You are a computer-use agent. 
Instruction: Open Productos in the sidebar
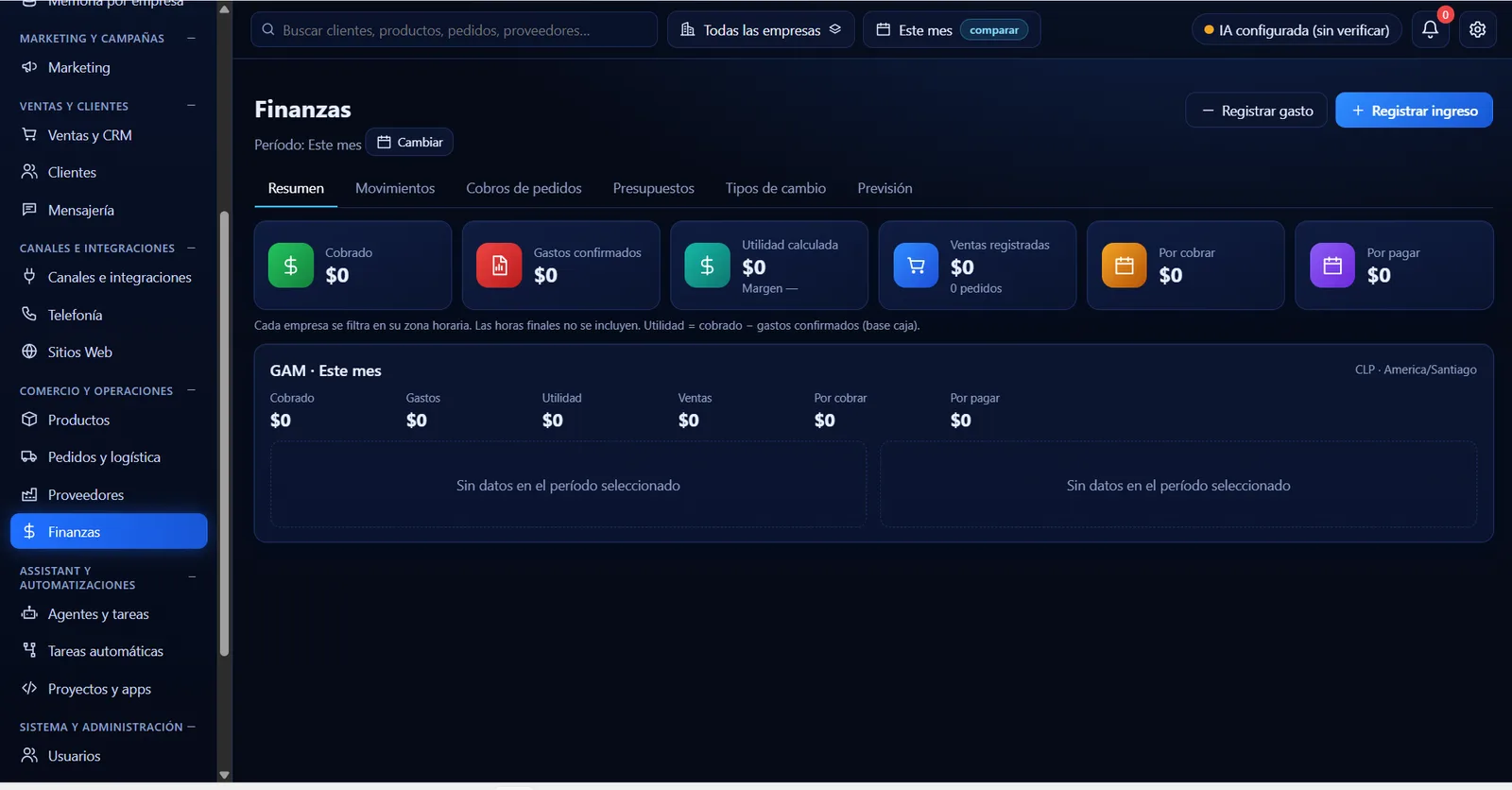coord(109,420)
